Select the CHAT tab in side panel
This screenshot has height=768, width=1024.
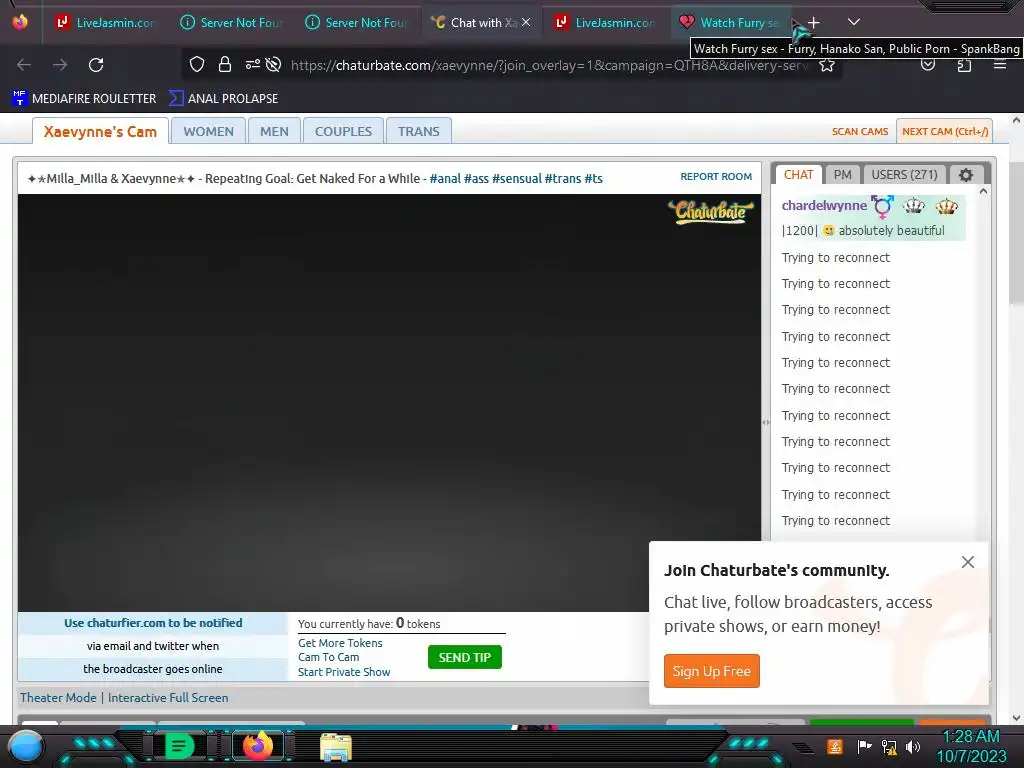tap(798, 174)
